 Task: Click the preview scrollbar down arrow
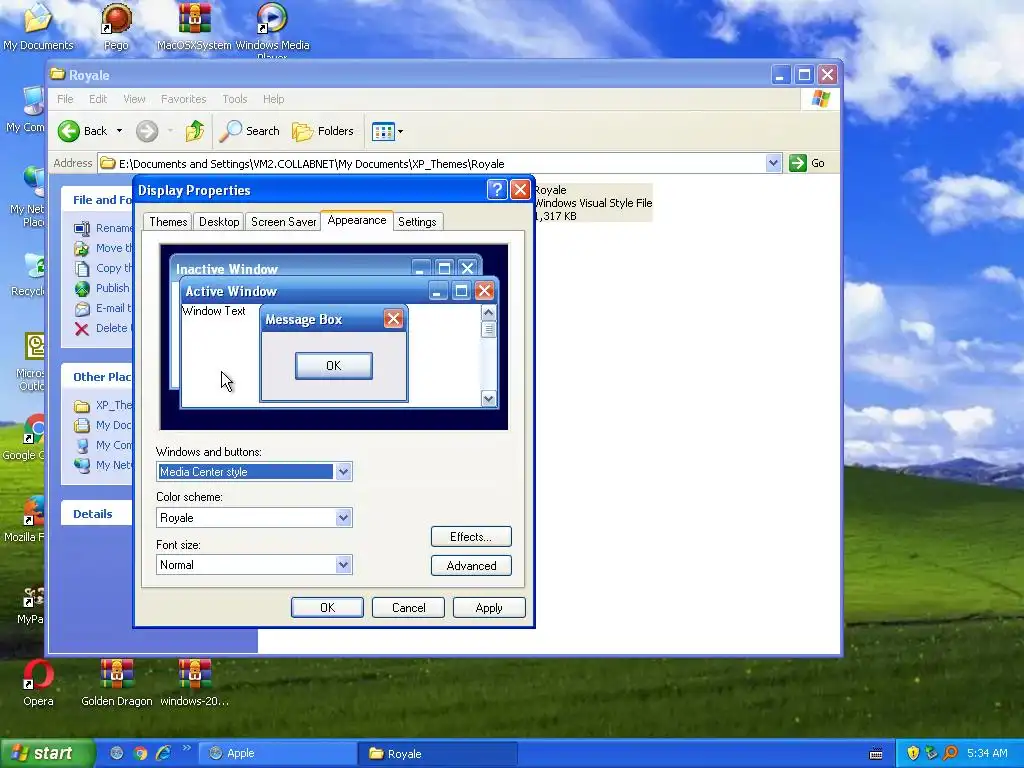pyautogui.click(x=488, y=398)
